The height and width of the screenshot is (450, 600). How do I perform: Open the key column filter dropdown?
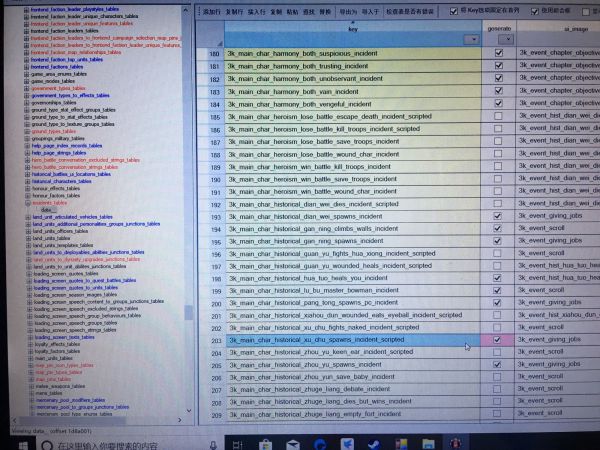coord(471,40)
